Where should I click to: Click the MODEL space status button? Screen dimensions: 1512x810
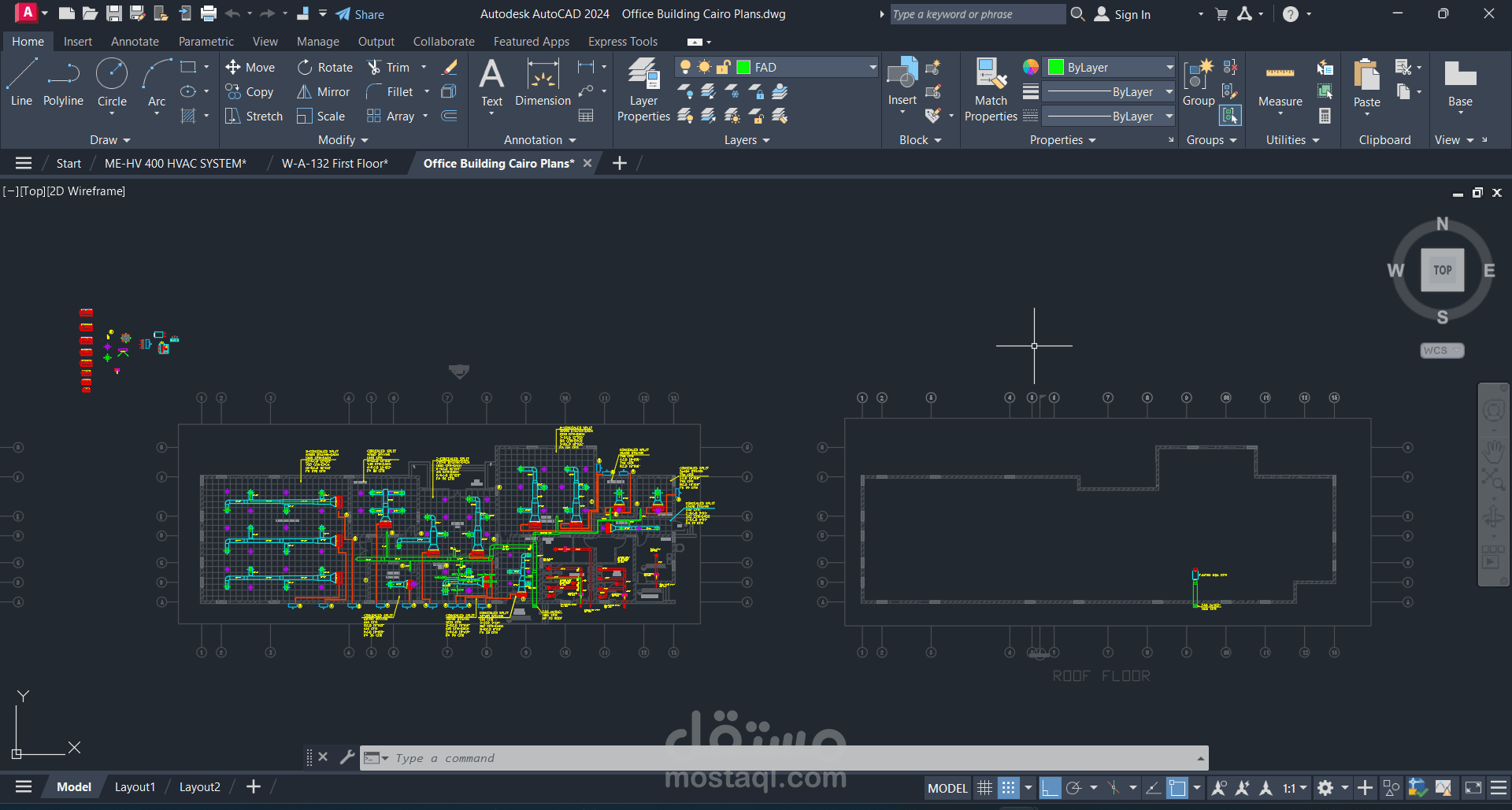(947, 788)
